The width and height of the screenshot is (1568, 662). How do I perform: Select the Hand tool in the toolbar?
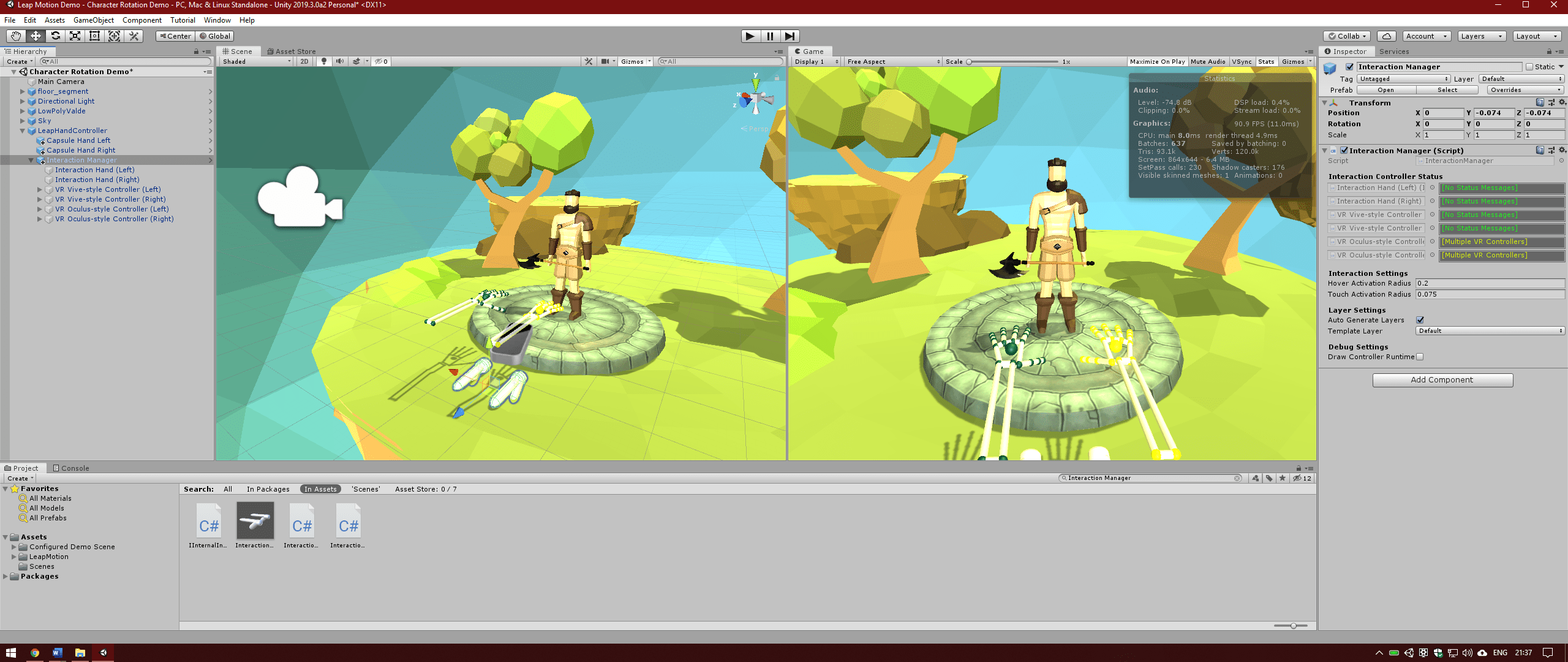click(x=16, y=36)
